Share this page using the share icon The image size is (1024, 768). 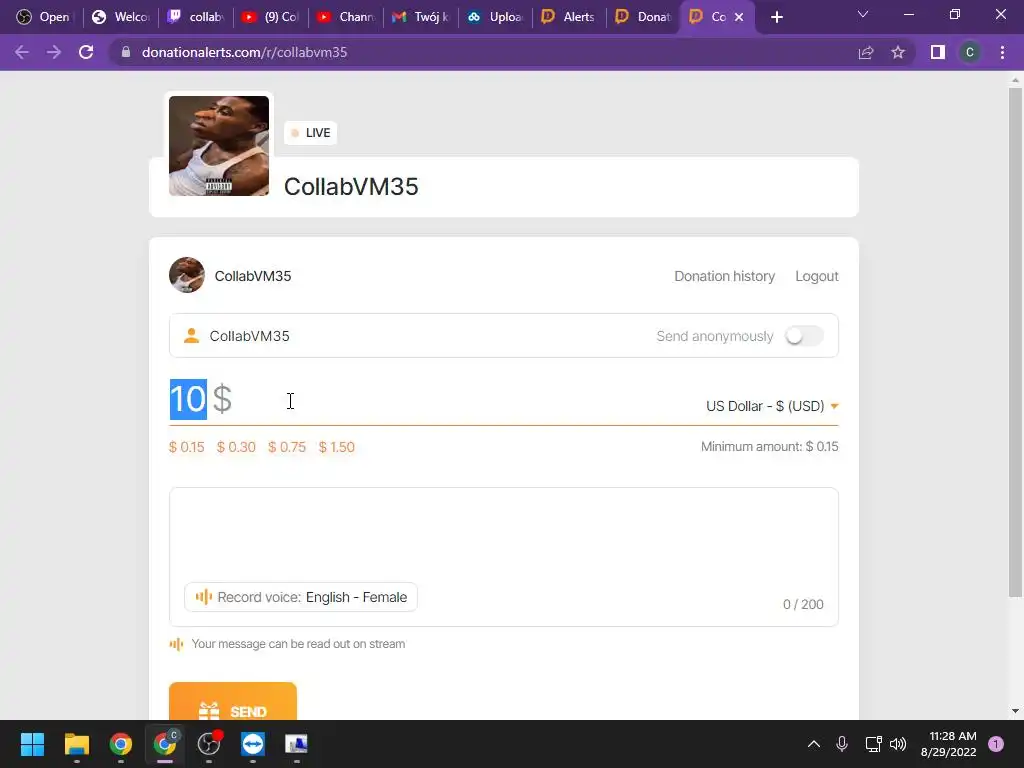(x=866, y=52)
